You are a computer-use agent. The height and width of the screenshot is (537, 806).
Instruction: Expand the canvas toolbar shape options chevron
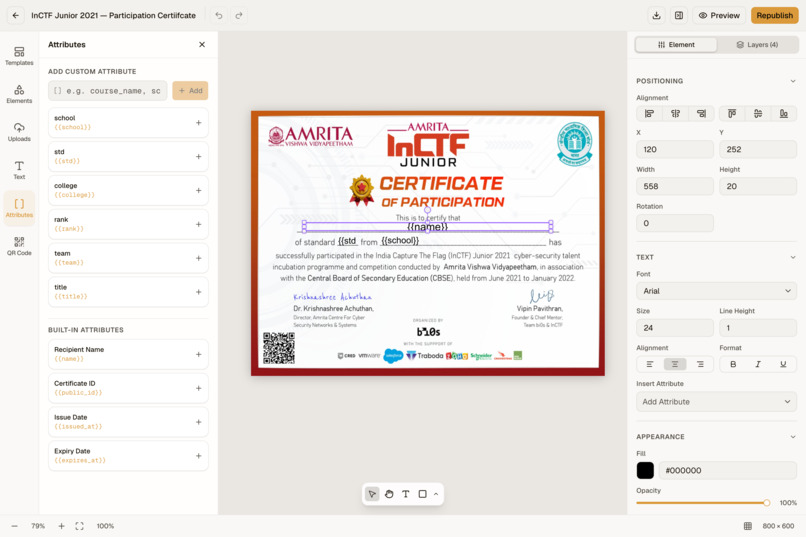tap(436, 494)
